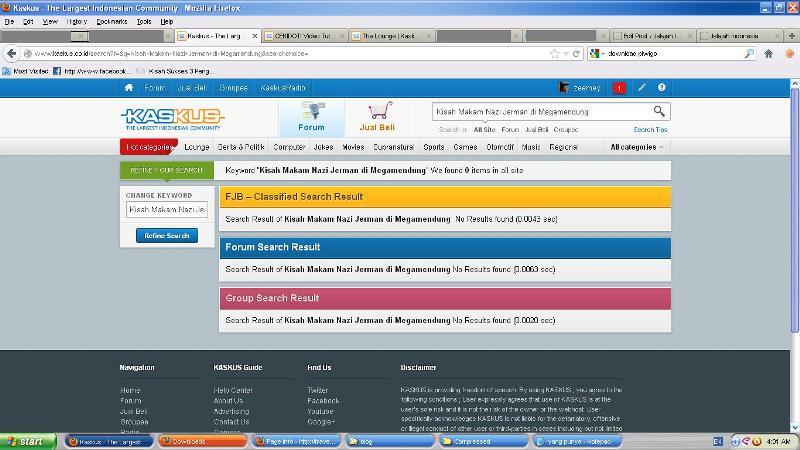The width and height of the screenshot is (800, 450).
Task: Switch to the CEKIDOT Video tab
Action: coord(305,36)
